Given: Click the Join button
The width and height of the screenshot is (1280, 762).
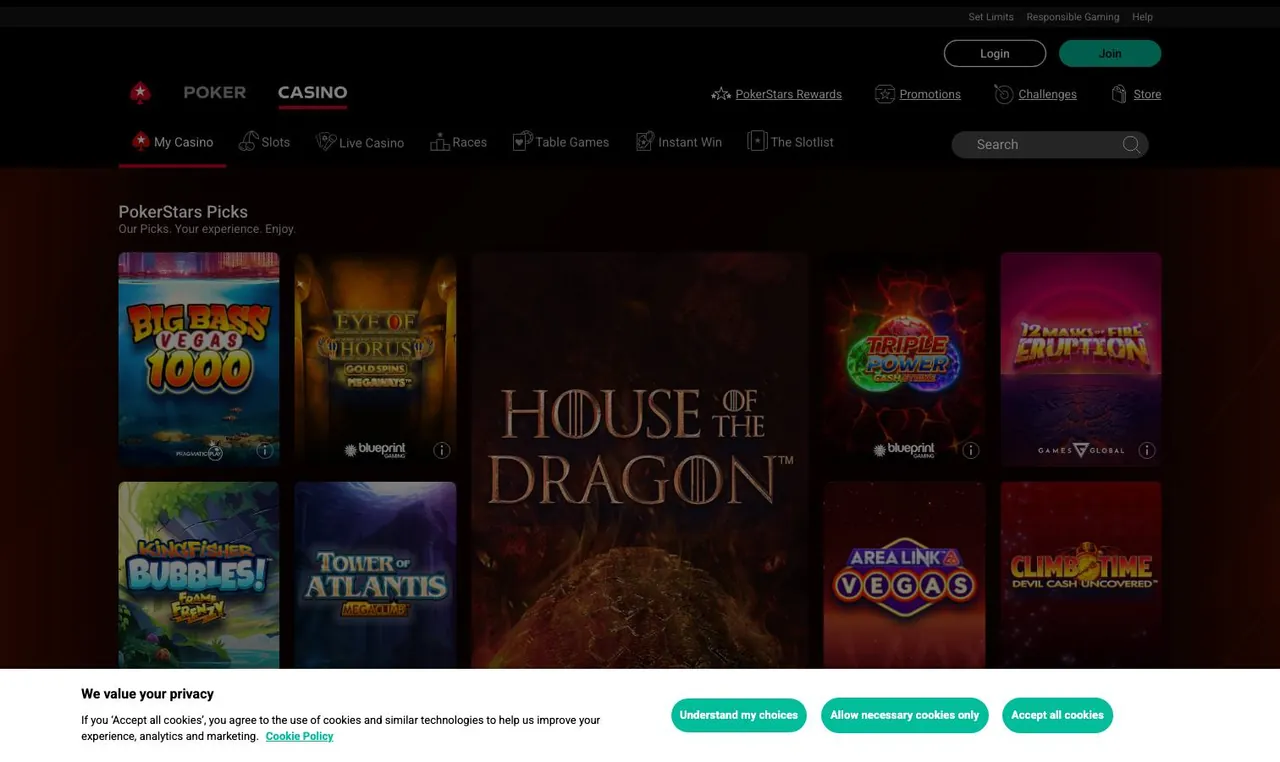Looking at the screenshot, I should 1110,53.
